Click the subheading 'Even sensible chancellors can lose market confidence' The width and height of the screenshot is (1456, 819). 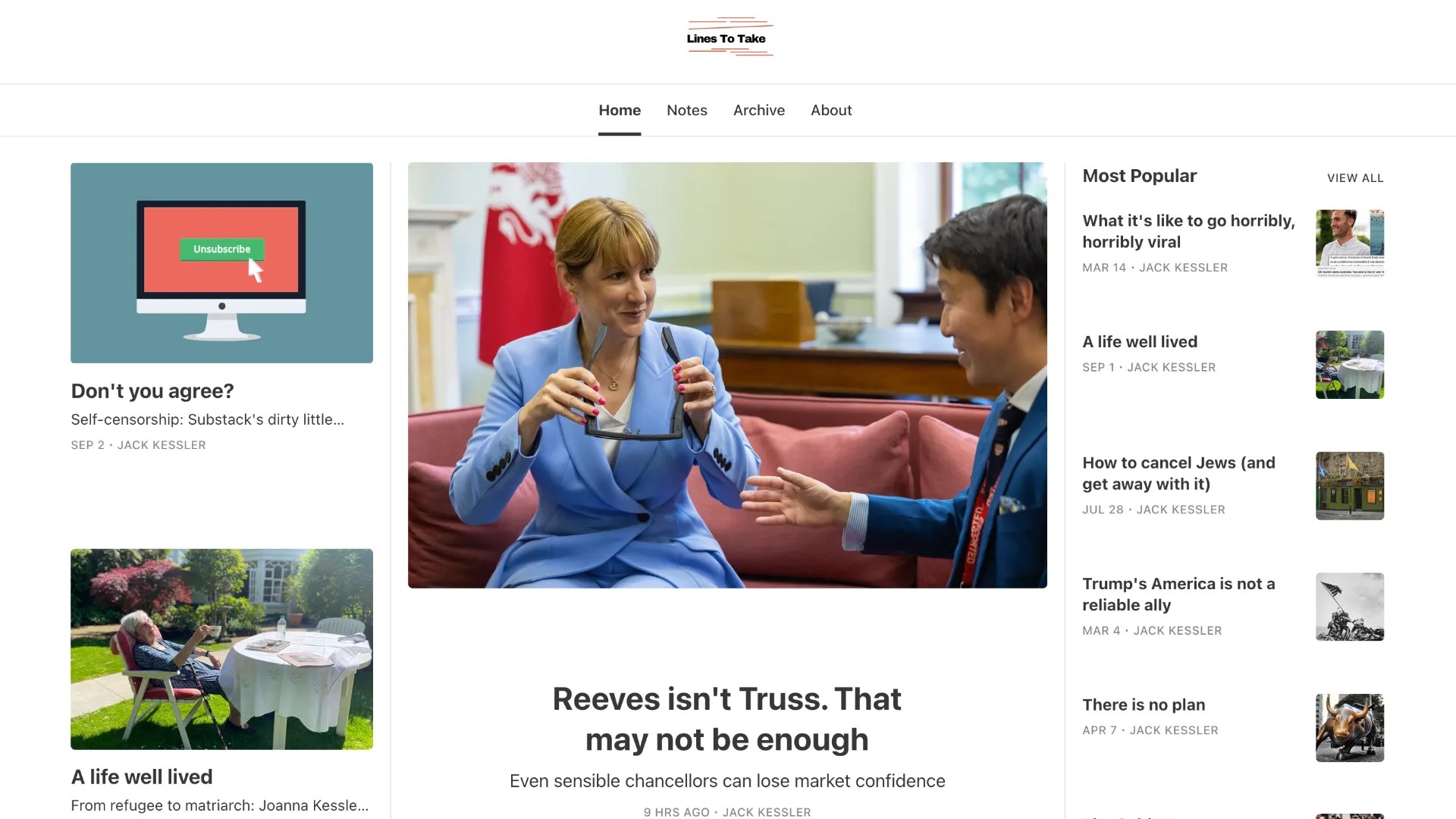click(x=726, y=780)
